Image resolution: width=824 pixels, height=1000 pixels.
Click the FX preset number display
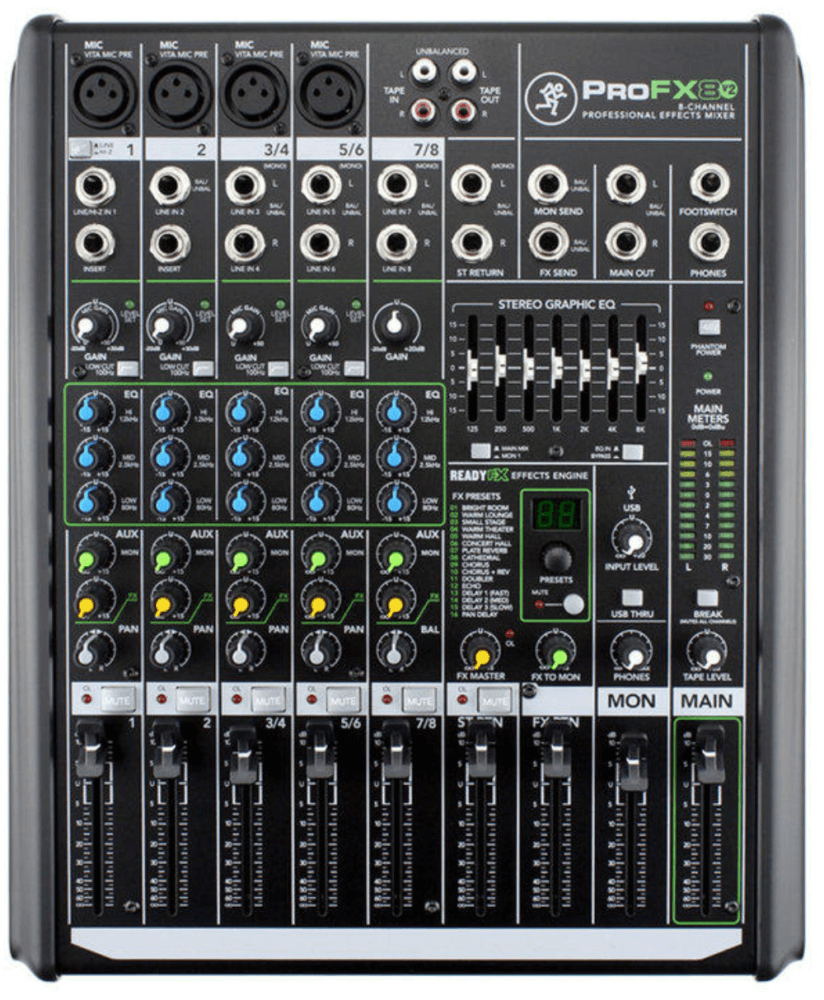click(556, 514)
